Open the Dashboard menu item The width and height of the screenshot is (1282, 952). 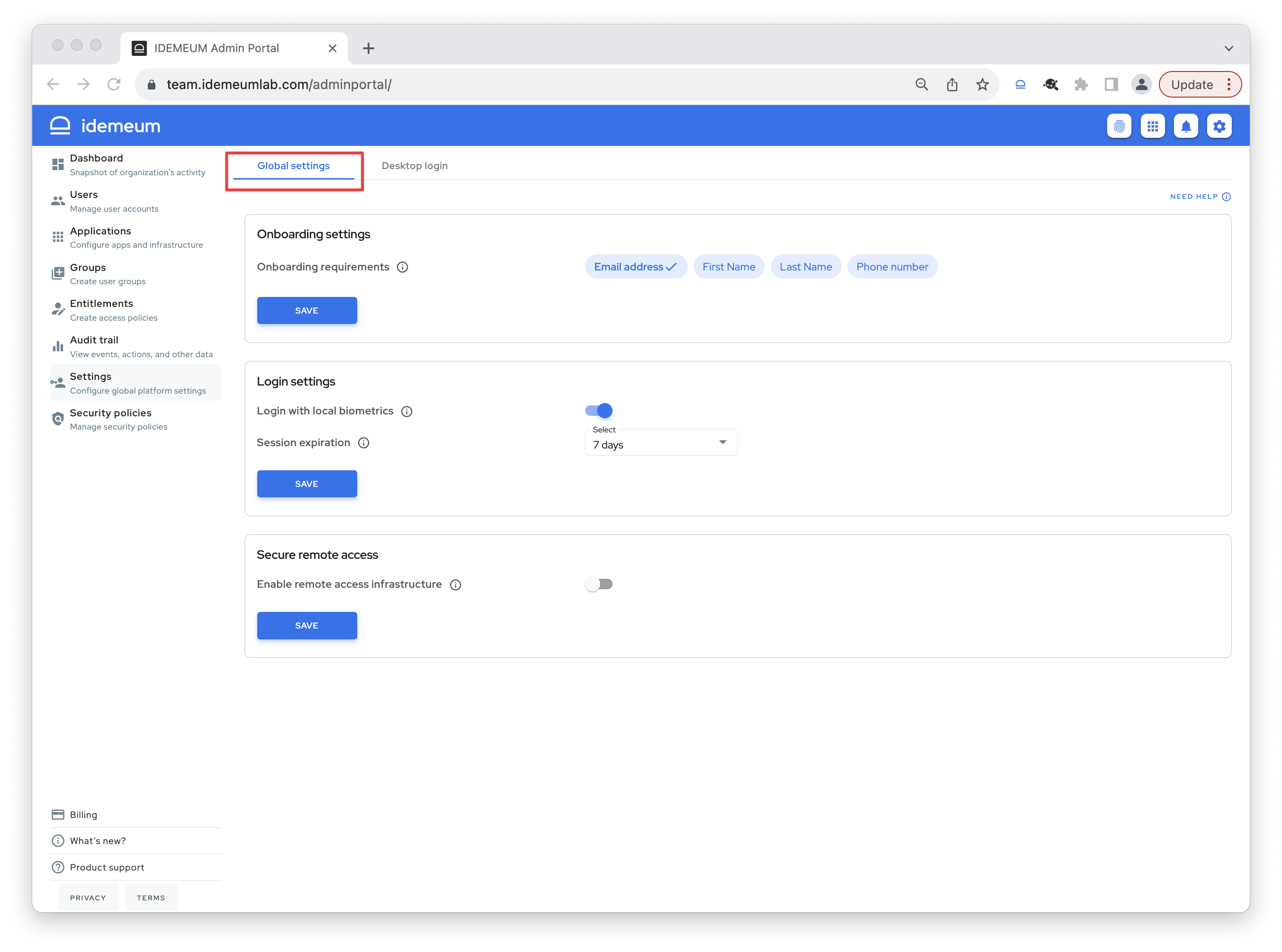point(136,165)
